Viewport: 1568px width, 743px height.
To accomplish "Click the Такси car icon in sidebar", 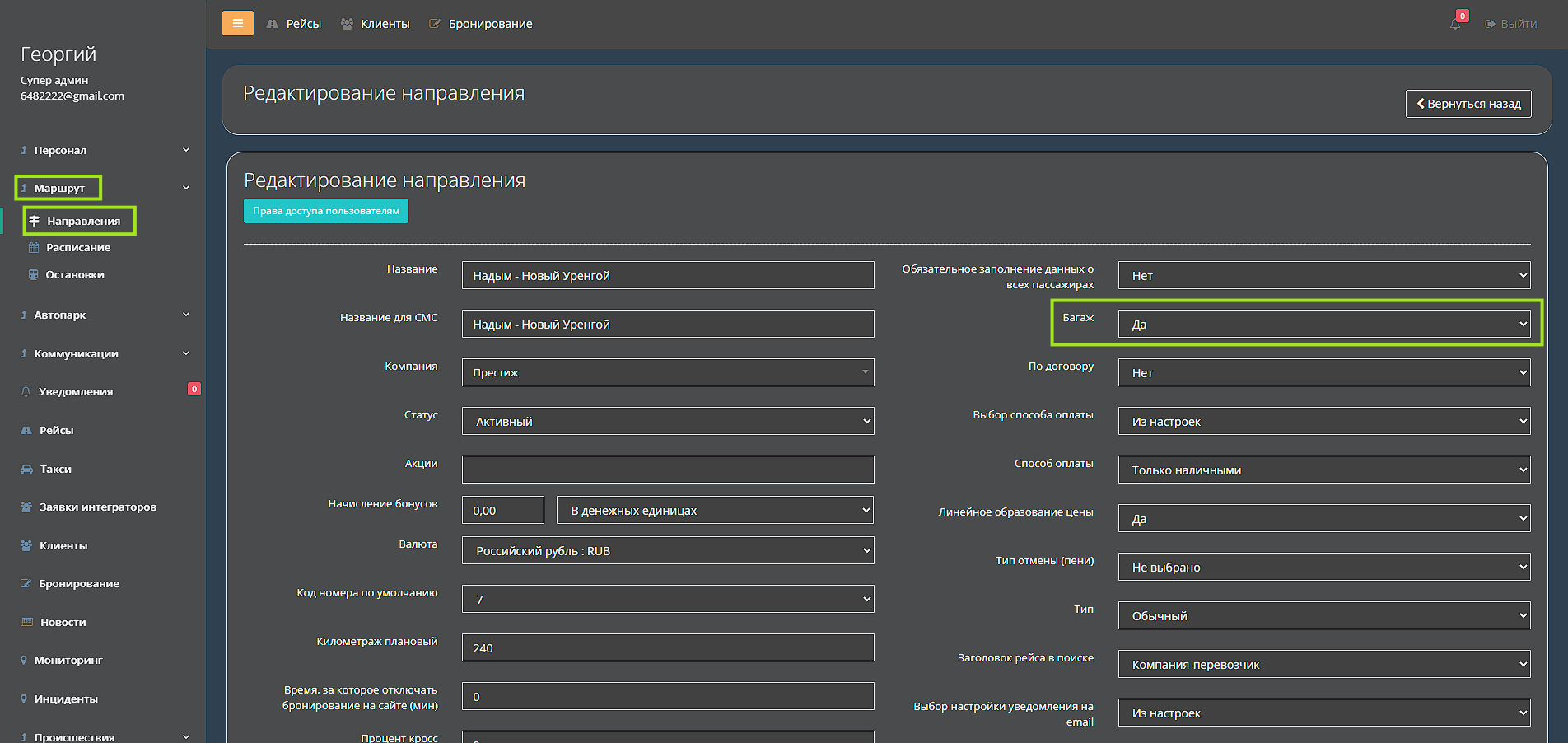I will click(26, 469).
